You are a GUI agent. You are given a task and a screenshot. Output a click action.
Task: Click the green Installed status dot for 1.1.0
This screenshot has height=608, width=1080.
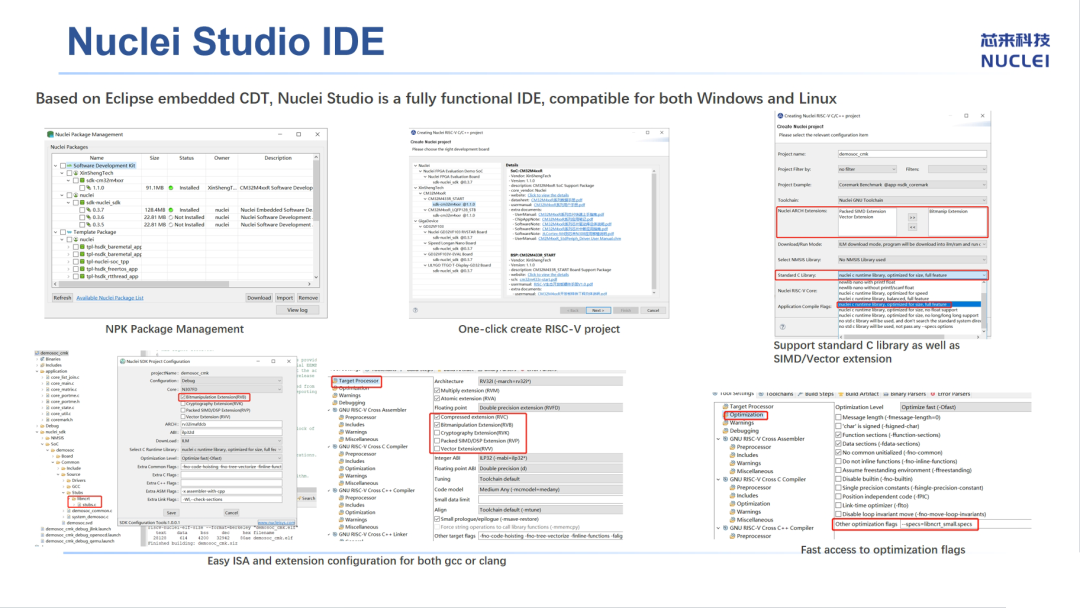click(x=171, y=188)
